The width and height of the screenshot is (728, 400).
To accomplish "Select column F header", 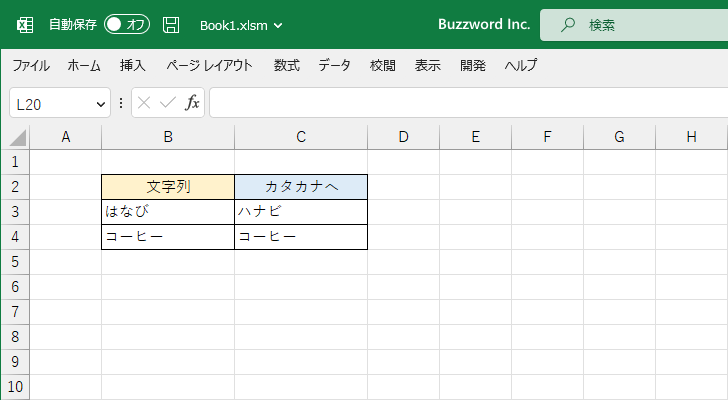I will (547, 137).
